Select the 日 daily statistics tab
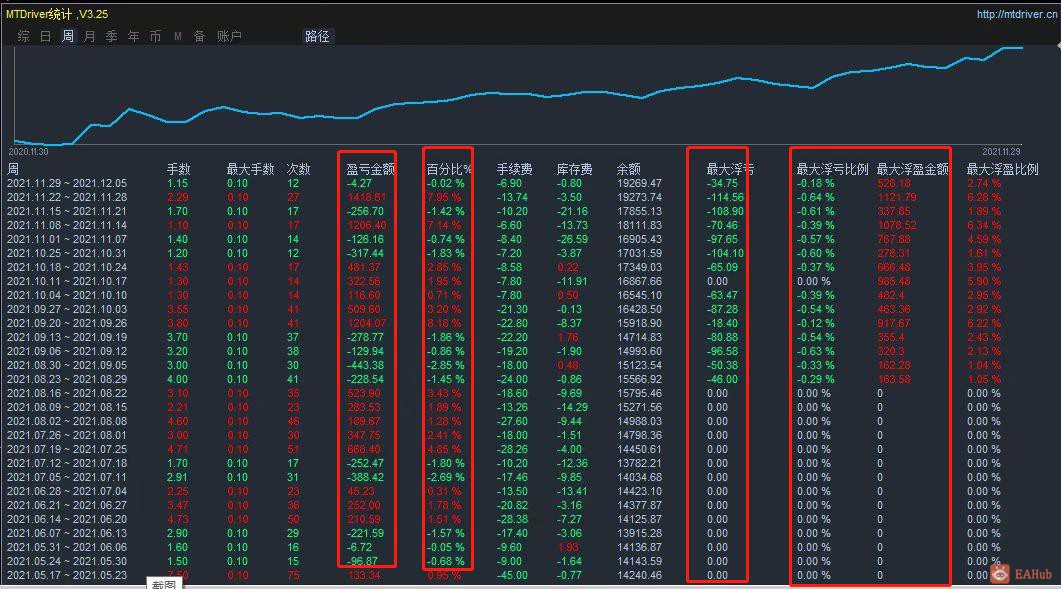 tap(45, 37)
